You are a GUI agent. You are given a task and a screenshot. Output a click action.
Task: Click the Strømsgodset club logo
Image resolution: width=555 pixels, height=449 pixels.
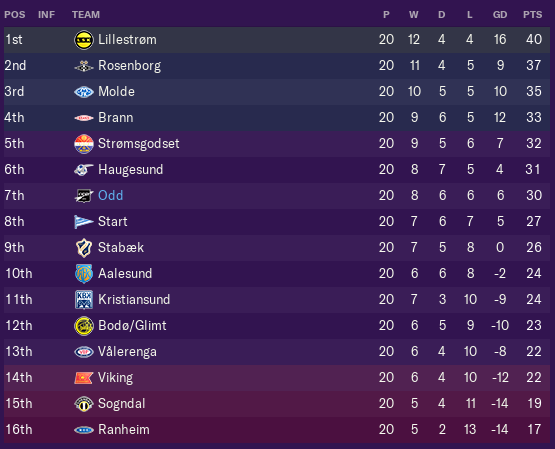84,144
